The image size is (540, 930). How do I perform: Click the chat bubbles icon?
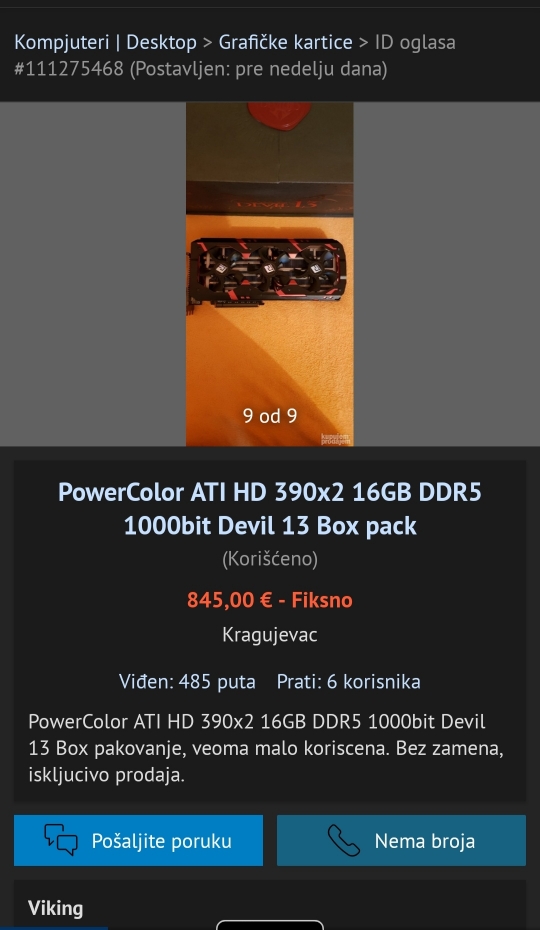61,840
